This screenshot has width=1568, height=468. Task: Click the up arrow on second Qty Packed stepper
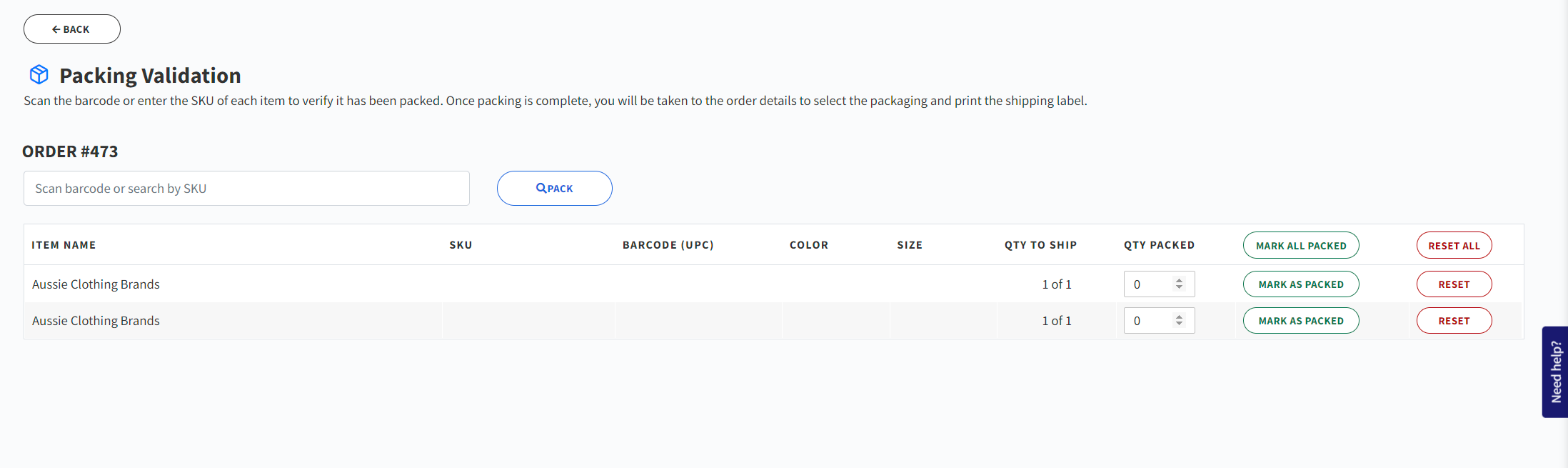click(x=1179, y=317)
